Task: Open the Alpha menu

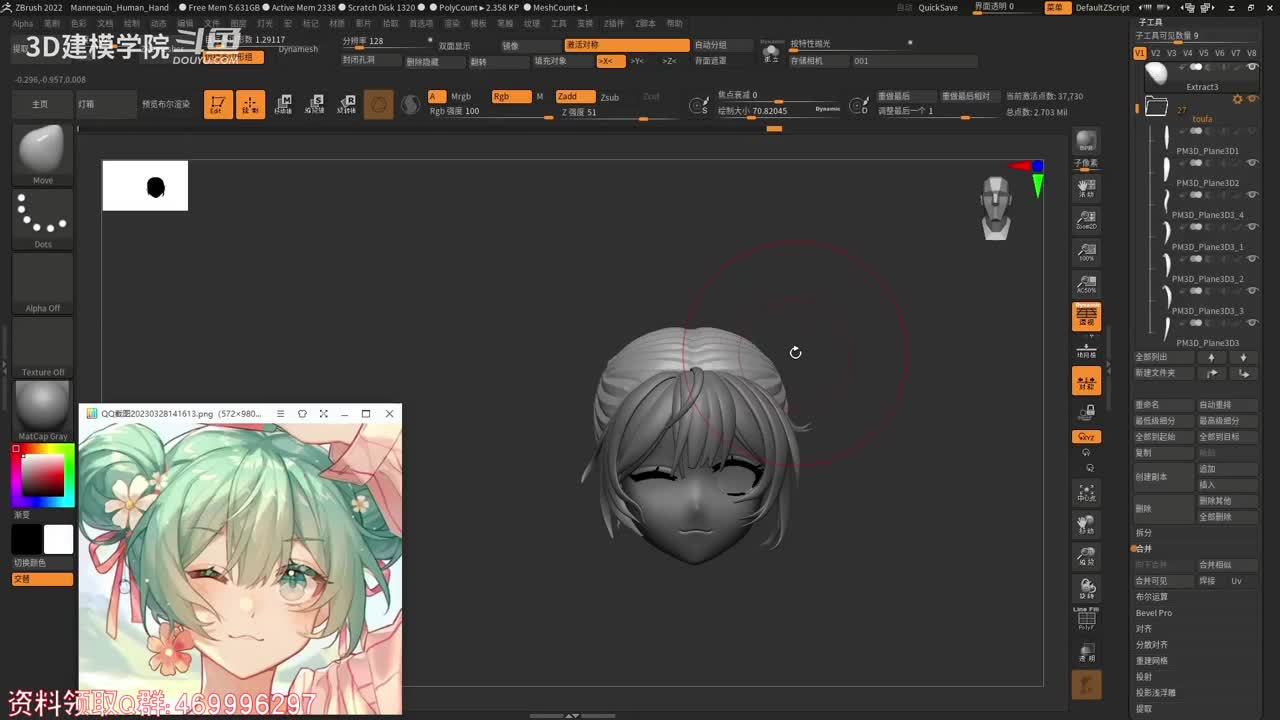Action: click(22, 23)
